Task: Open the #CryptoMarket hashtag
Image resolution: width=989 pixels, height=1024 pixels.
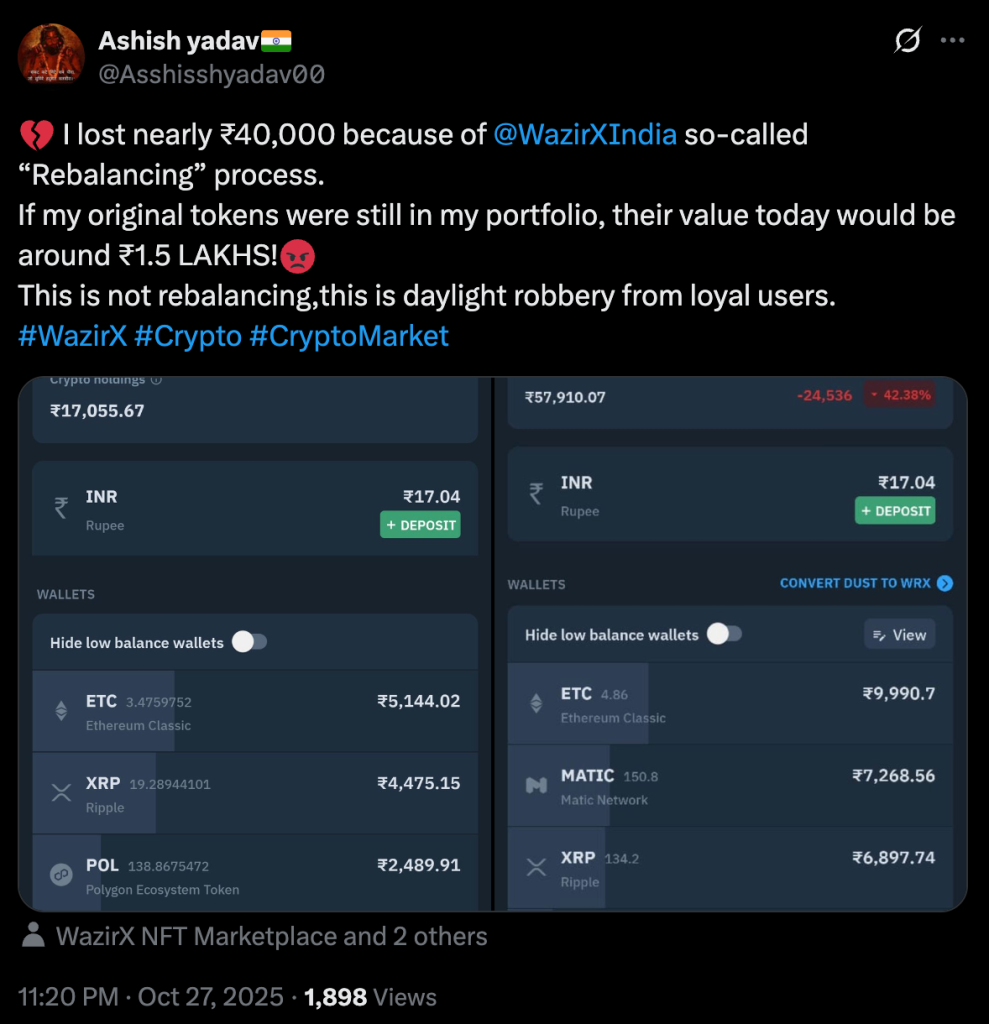Action: [x=349, y=336]
